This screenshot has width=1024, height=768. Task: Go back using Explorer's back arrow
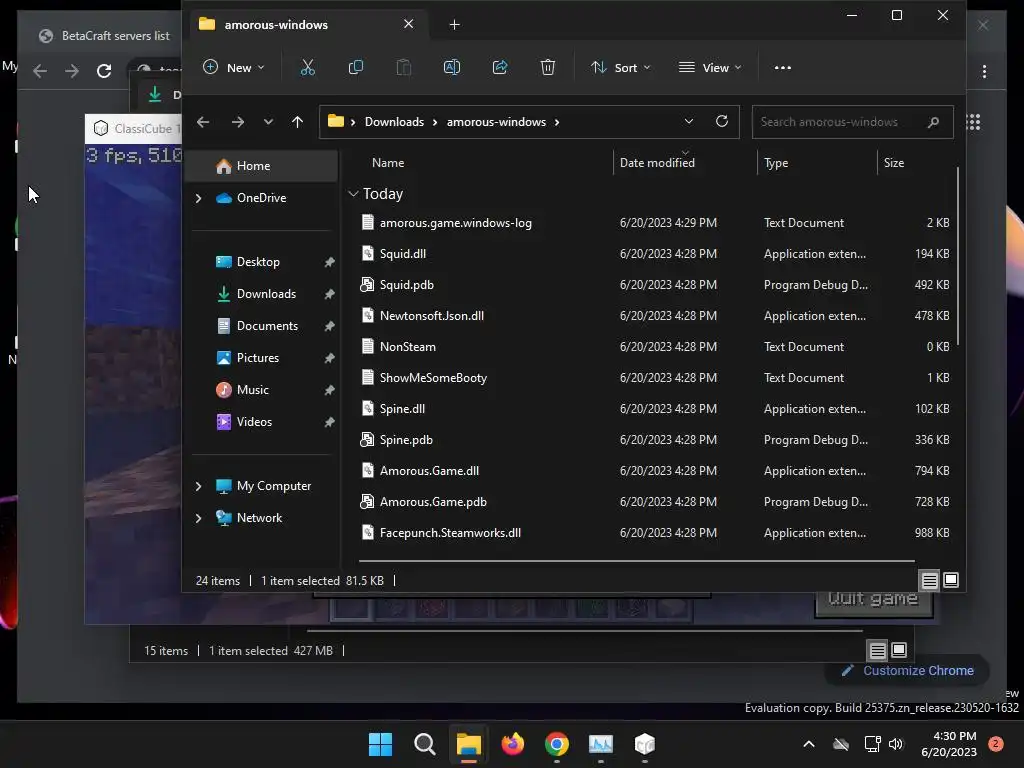[203, 122]
